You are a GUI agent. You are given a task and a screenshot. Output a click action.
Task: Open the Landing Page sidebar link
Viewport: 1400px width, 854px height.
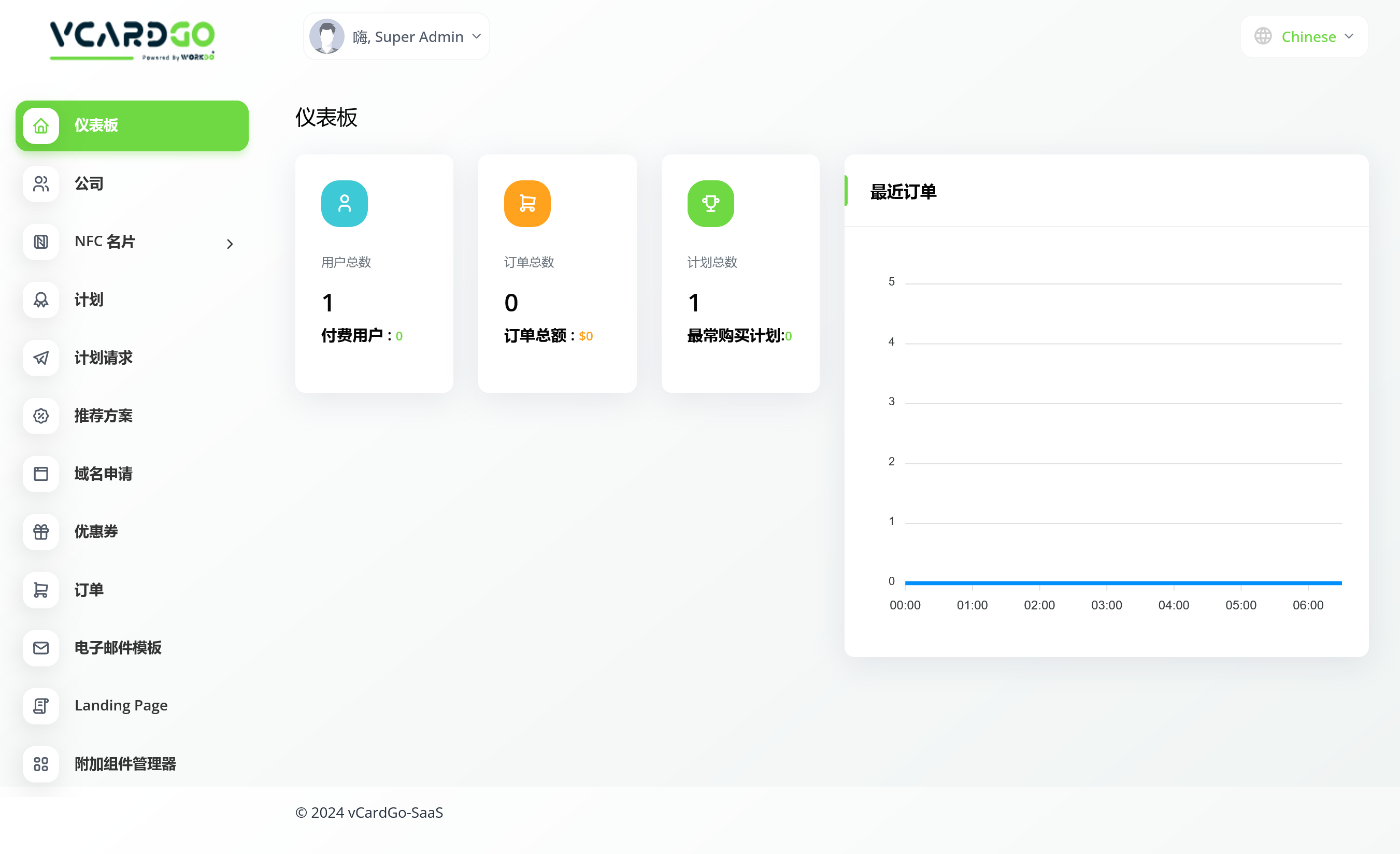coord(121,706)
